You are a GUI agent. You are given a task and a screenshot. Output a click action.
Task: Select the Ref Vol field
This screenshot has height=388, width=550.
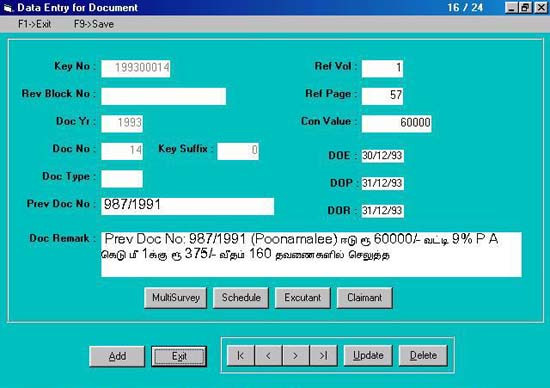click(x=382, y=68)
